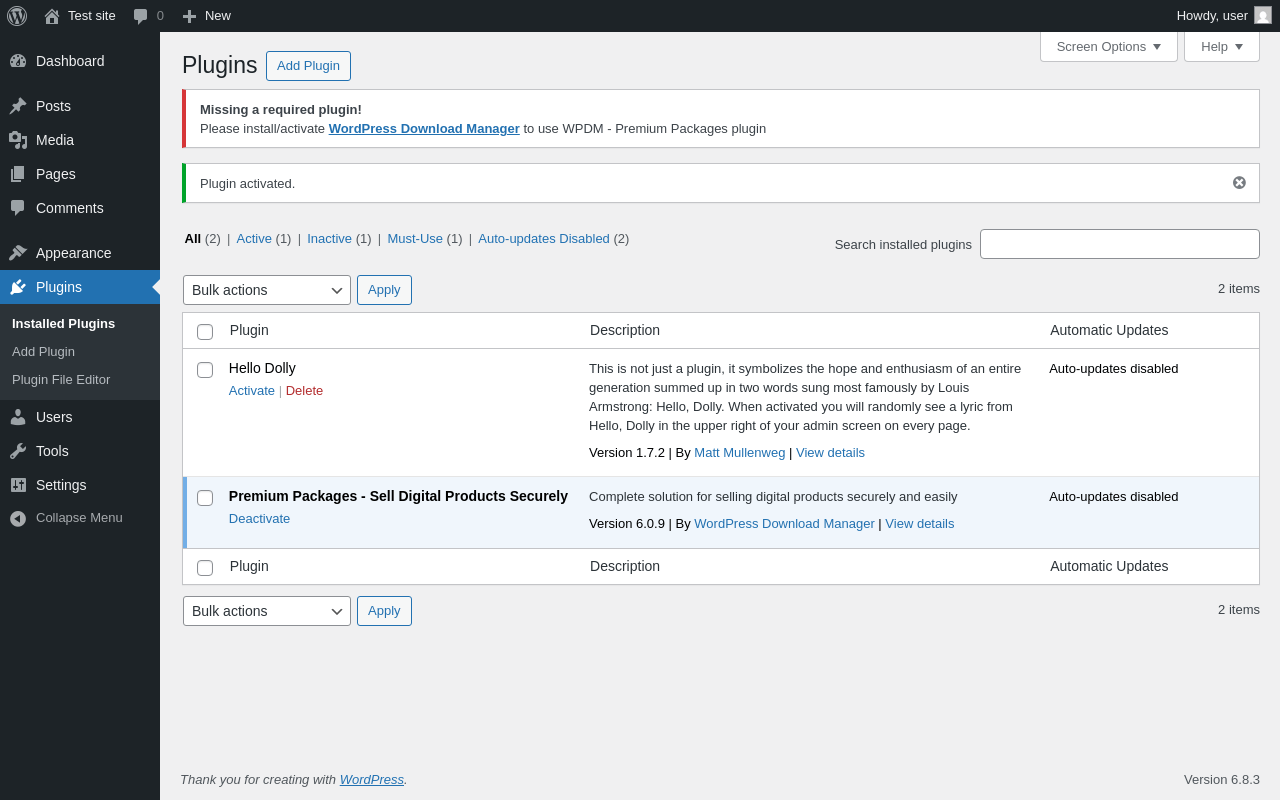Open the top Bulk actions dropdown
This screenshot has width=1280, height=800.
click(266, 290)
